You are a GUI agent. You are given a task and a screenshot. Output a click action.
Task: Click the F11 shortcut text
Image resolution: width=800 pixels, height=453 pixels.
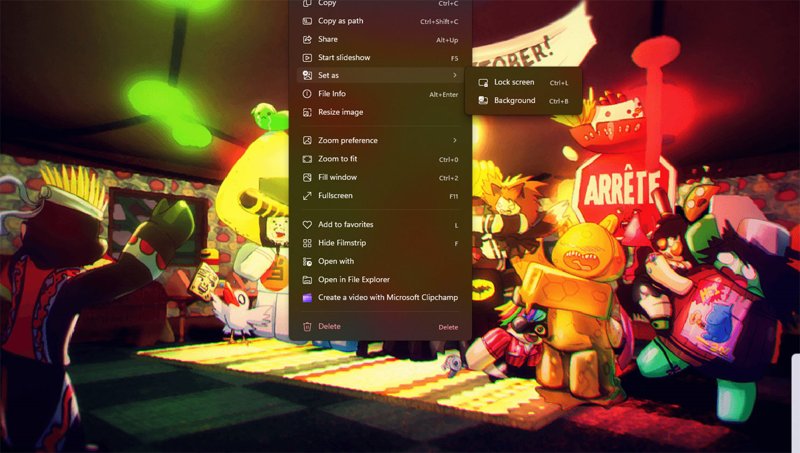click(454, 196)
